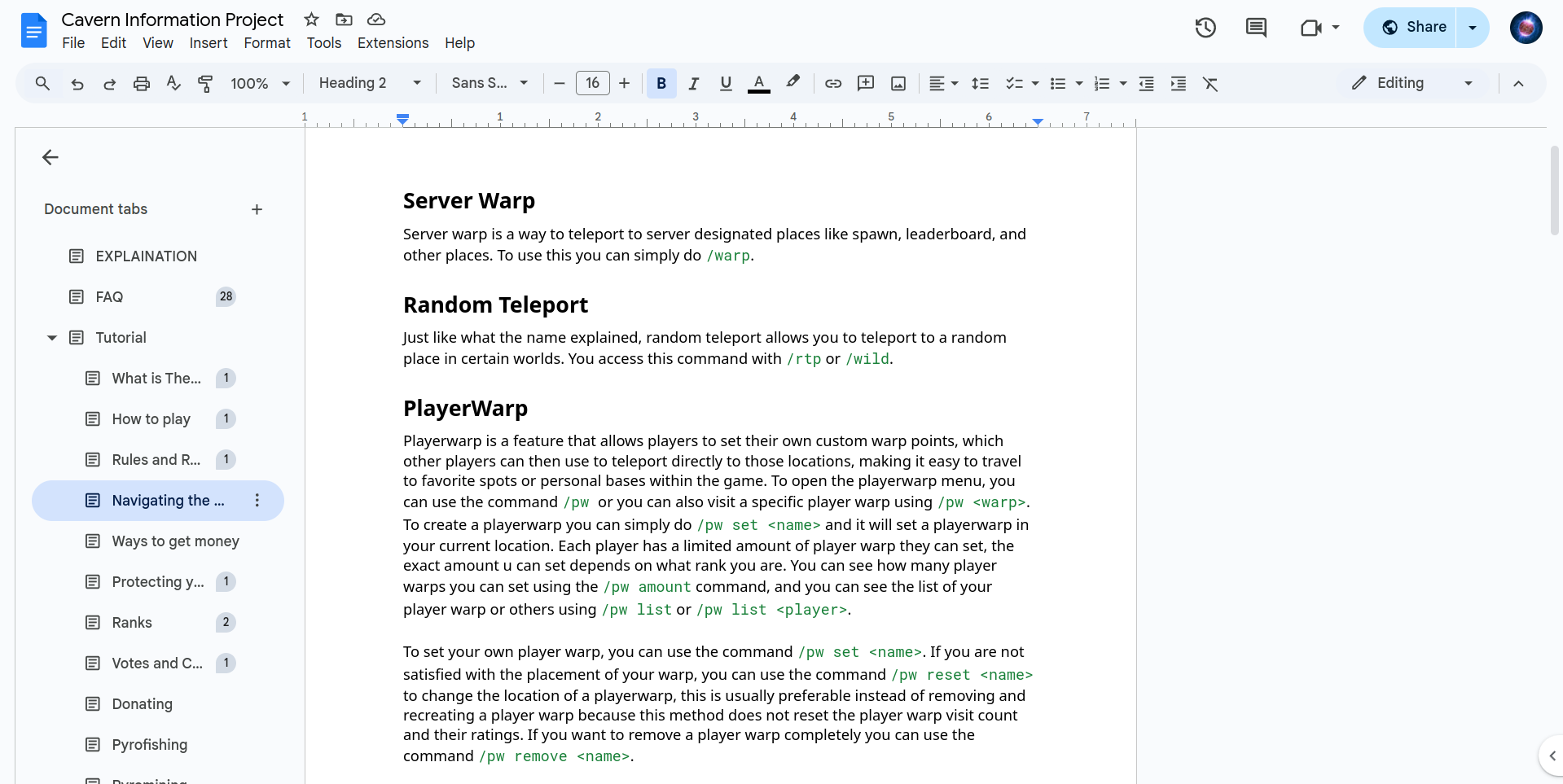The image size is (1563, 784).
Task: Open line and paragraph spacing
Action: click(x=981, y=83)
